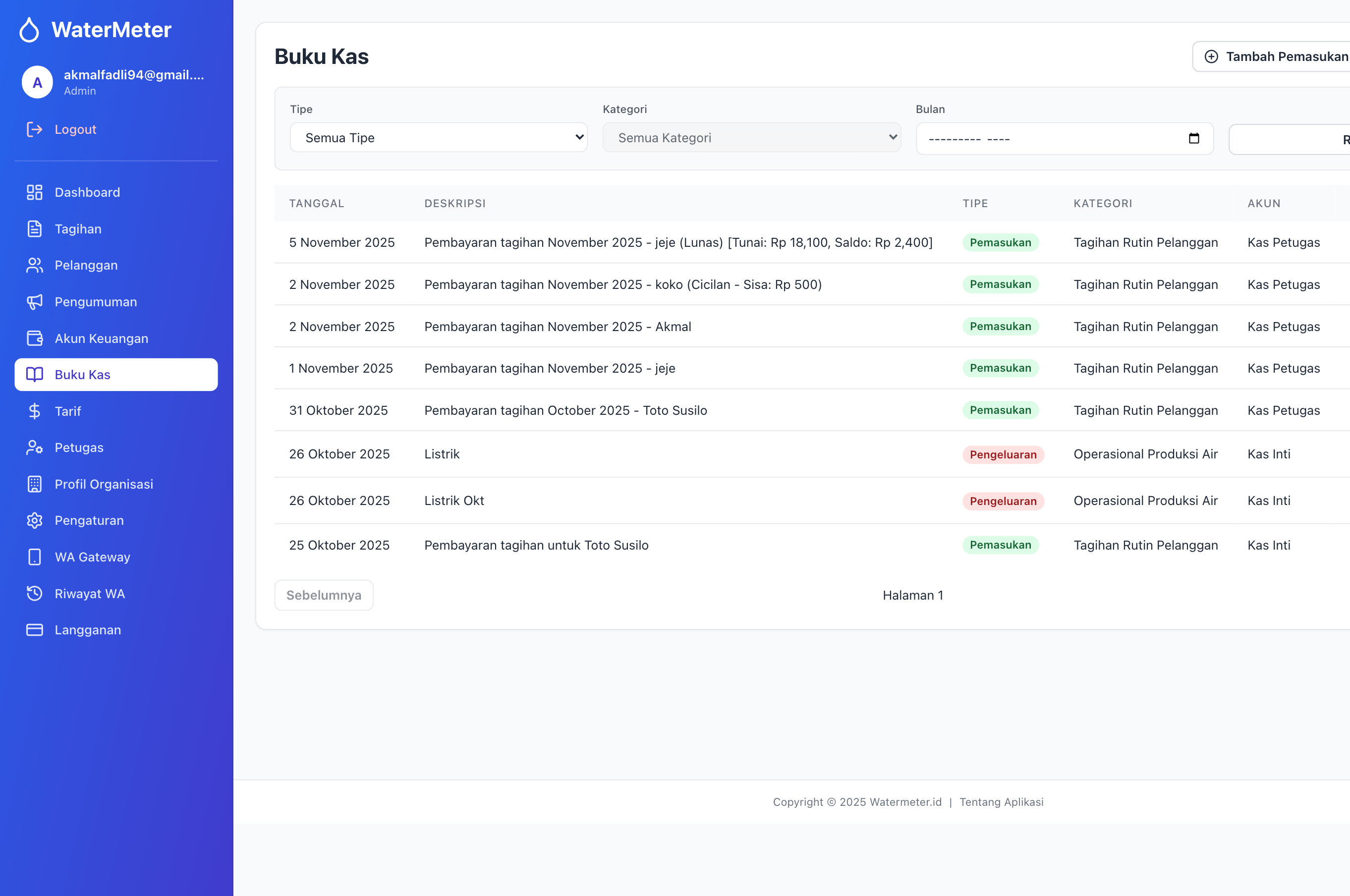The width and height of the screenshot is (1350, 896).
Task: Open the Semua Kategori dropdown
Action: coord(751,137)
